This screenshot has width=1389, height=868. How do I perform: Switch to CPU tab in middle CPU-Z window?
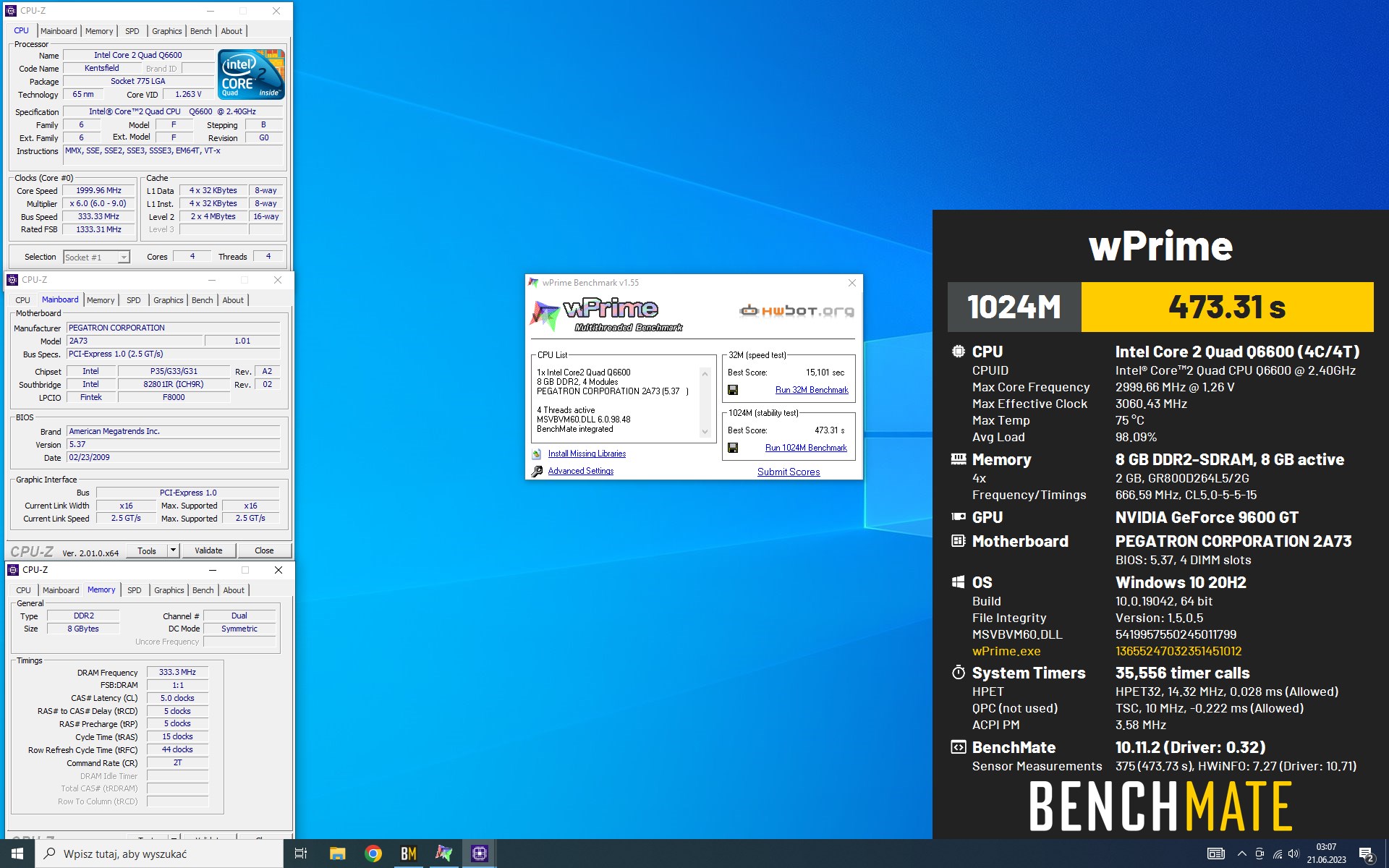pyautogui.click(x=23, y=300)
